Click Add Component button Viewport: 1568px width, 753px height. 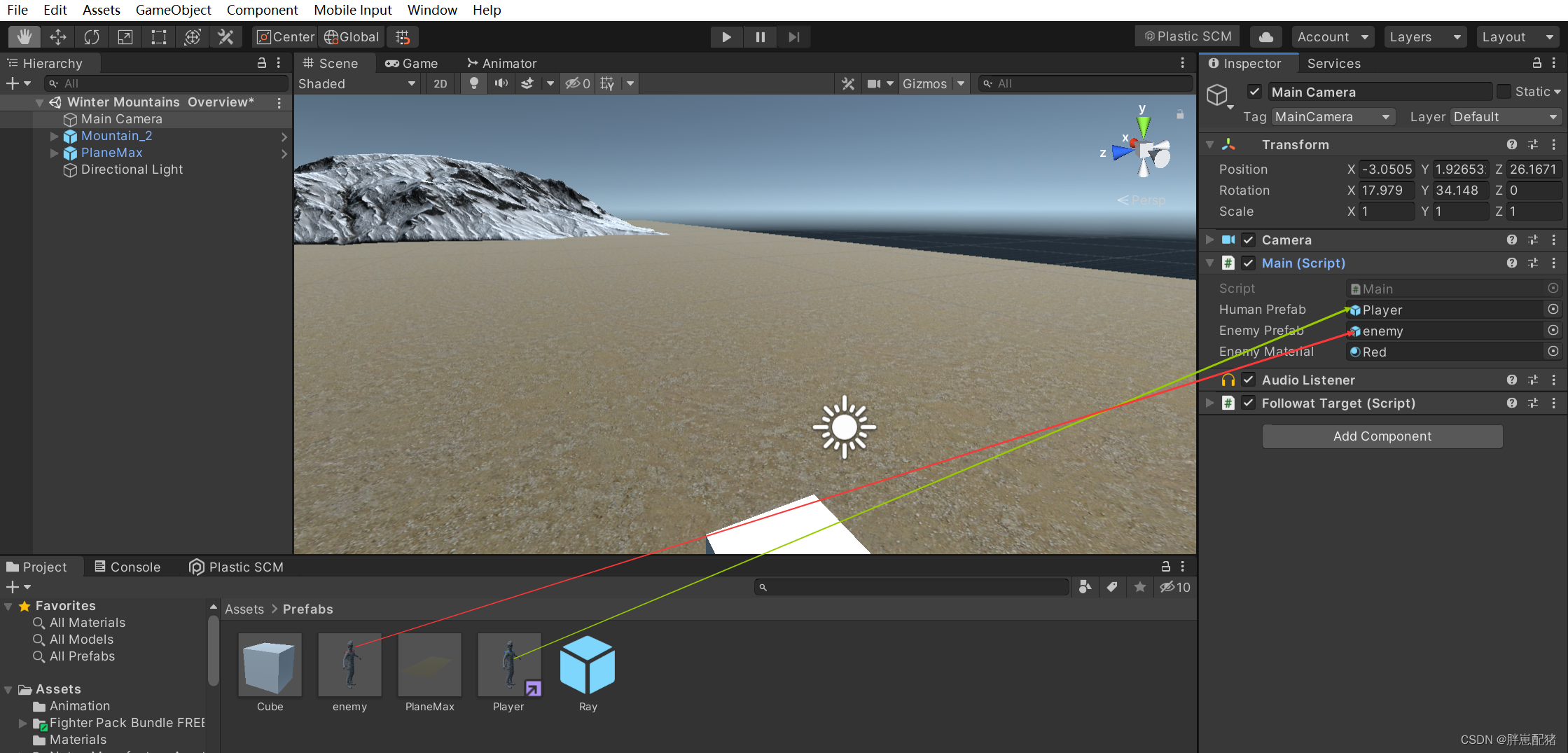[x=1382, y=436]
